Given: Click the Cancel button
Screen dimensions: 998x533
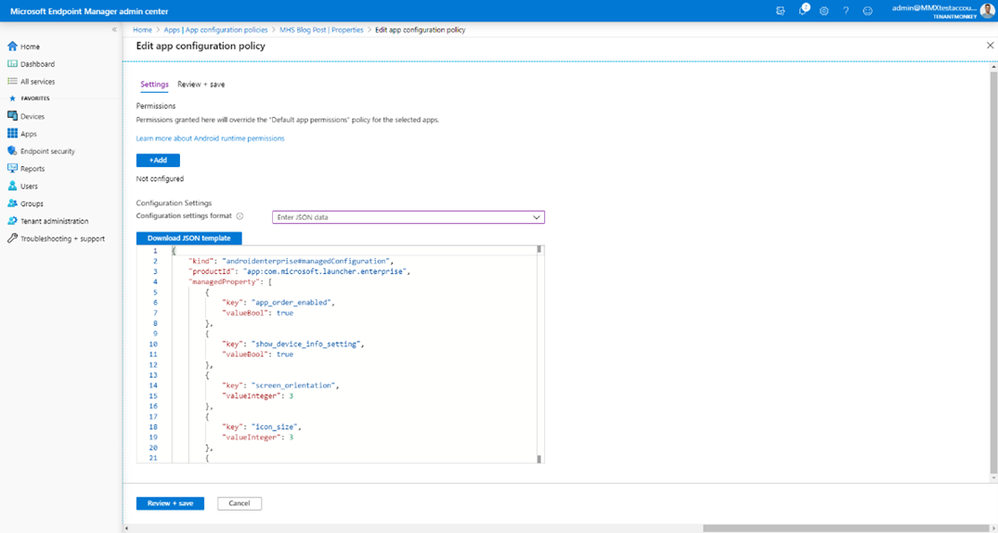Looking at the screenshot, I should click(239, 504).
